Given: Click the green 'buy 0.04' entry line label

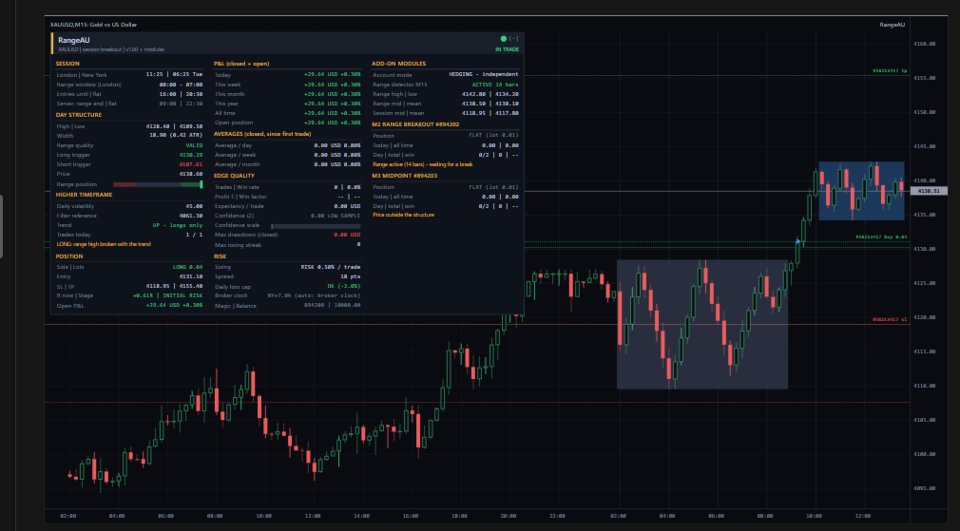Looking at the screenshot, I should (882, 237).
